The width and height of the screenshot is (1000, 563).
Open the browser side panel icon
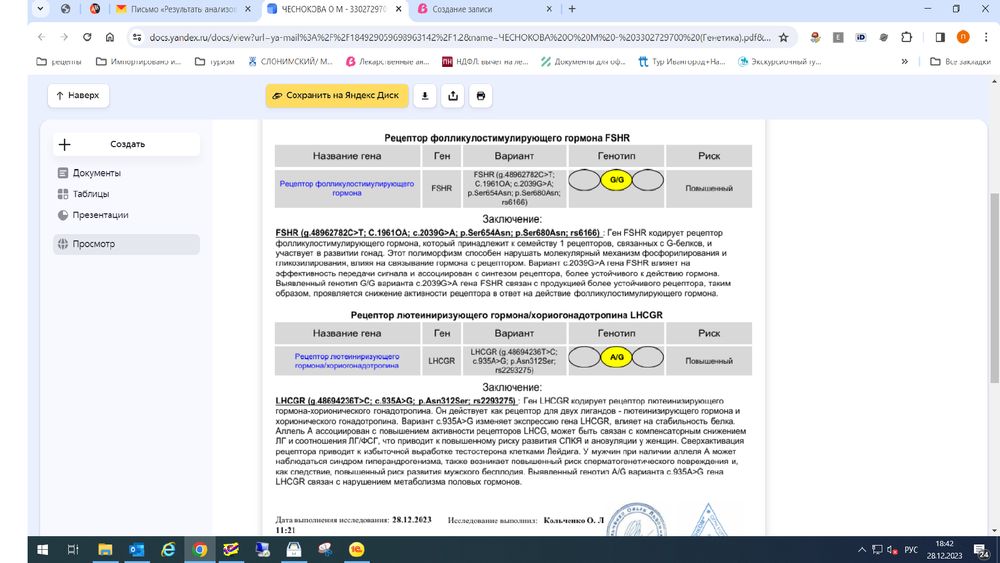click(x=940, y=37)
